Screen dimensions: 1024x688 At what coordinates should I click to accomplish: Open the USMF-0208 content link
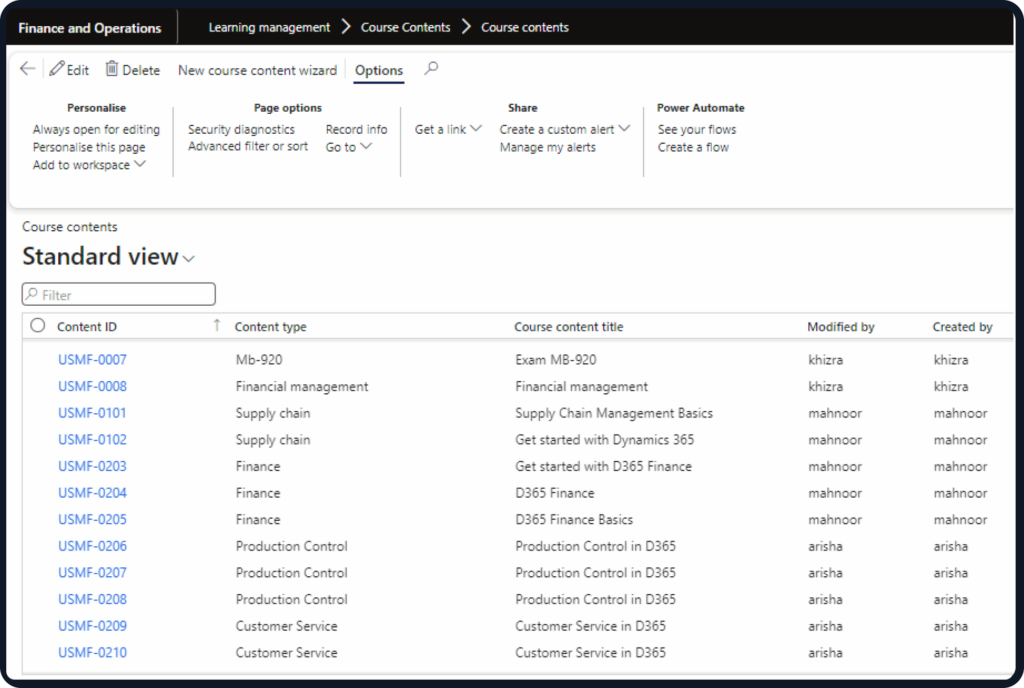pyautogui.click(x=92, y=599)
